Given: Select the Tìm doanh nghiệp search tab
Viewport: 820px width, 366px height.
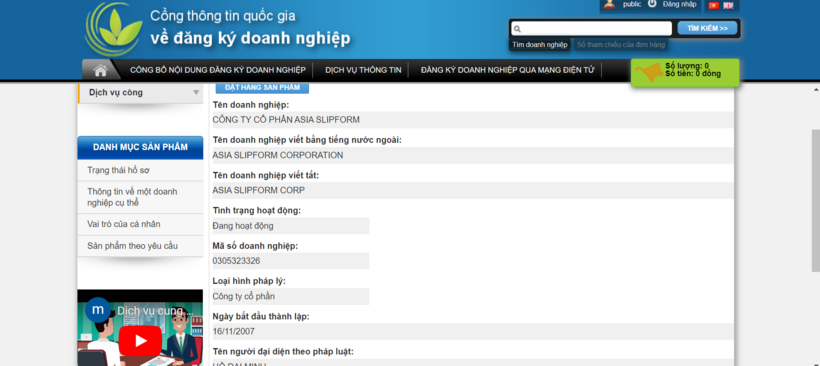Looking at the screenshot, I should 540,45.
